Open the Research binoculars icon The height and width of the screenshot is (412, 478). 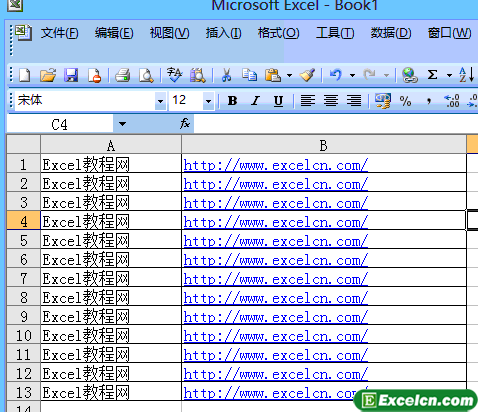[198, 75]
